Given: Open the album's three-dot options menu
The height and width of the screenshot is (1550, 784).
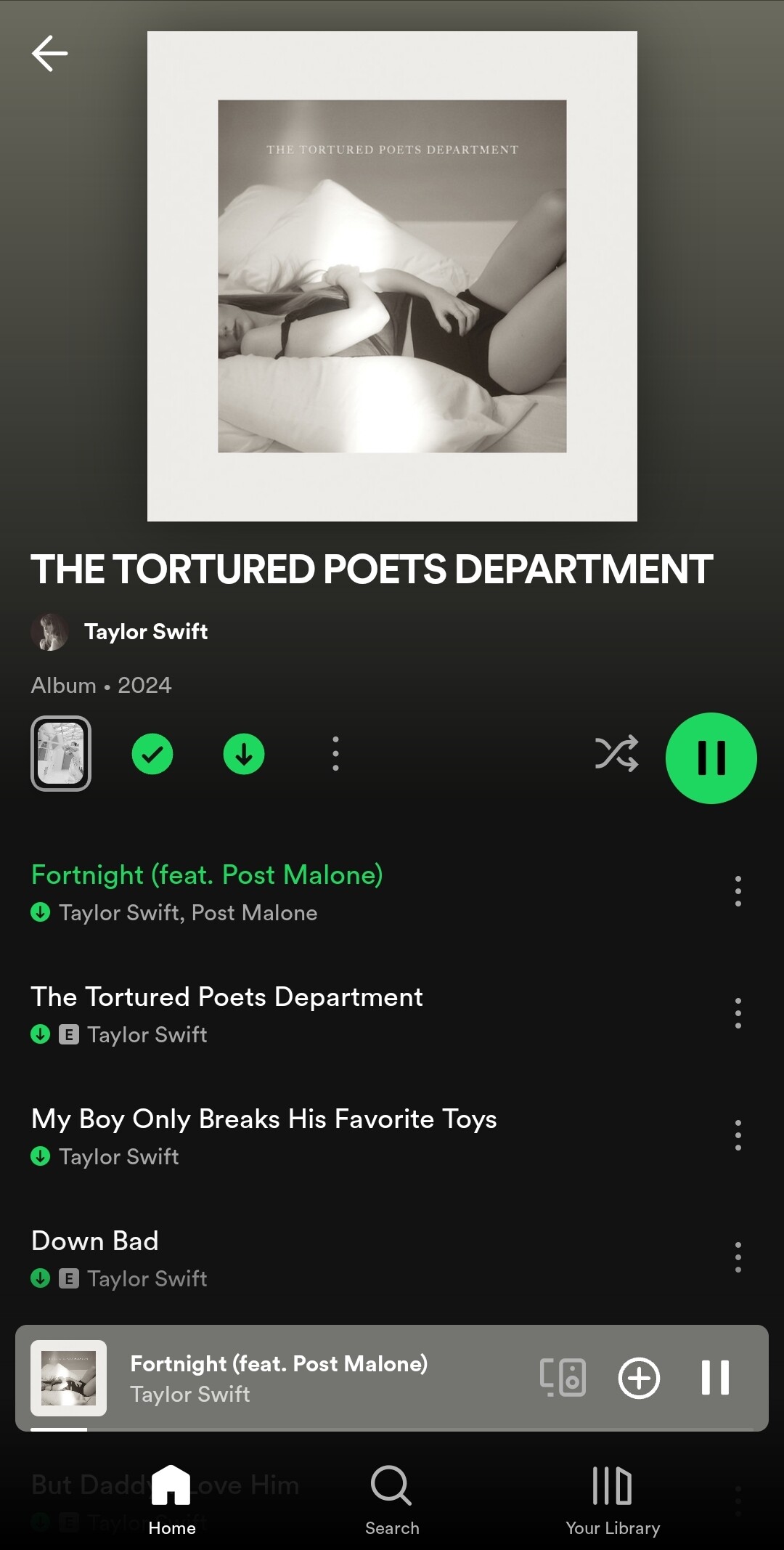Looking at the screenshot, I should (335, 754).
